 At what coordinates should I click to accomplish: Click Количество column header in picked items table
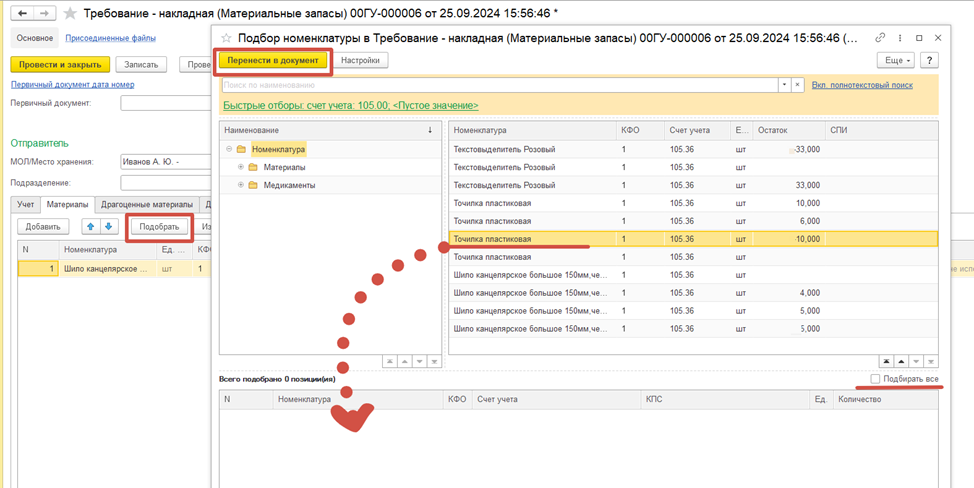(x=885, y=400)
